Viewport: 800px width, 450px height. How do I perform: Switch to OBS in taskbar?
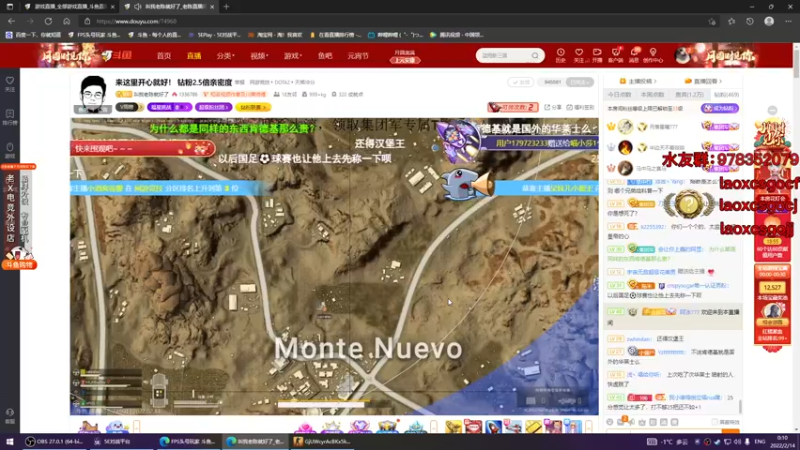click(57, 441)
